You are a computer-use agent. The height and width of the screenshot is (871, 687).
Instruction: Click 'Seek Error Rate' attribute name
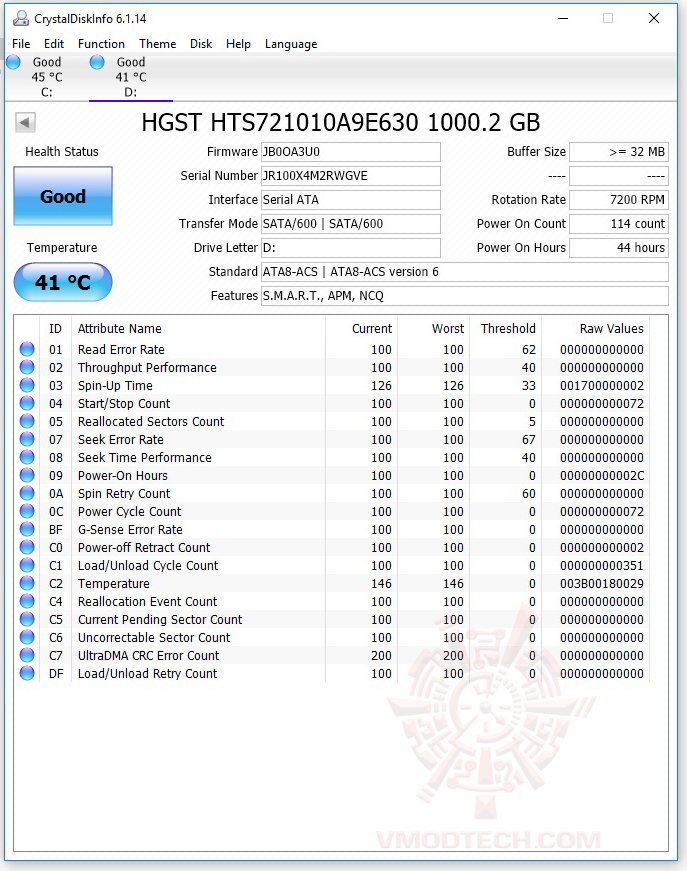tap(121, 439)
